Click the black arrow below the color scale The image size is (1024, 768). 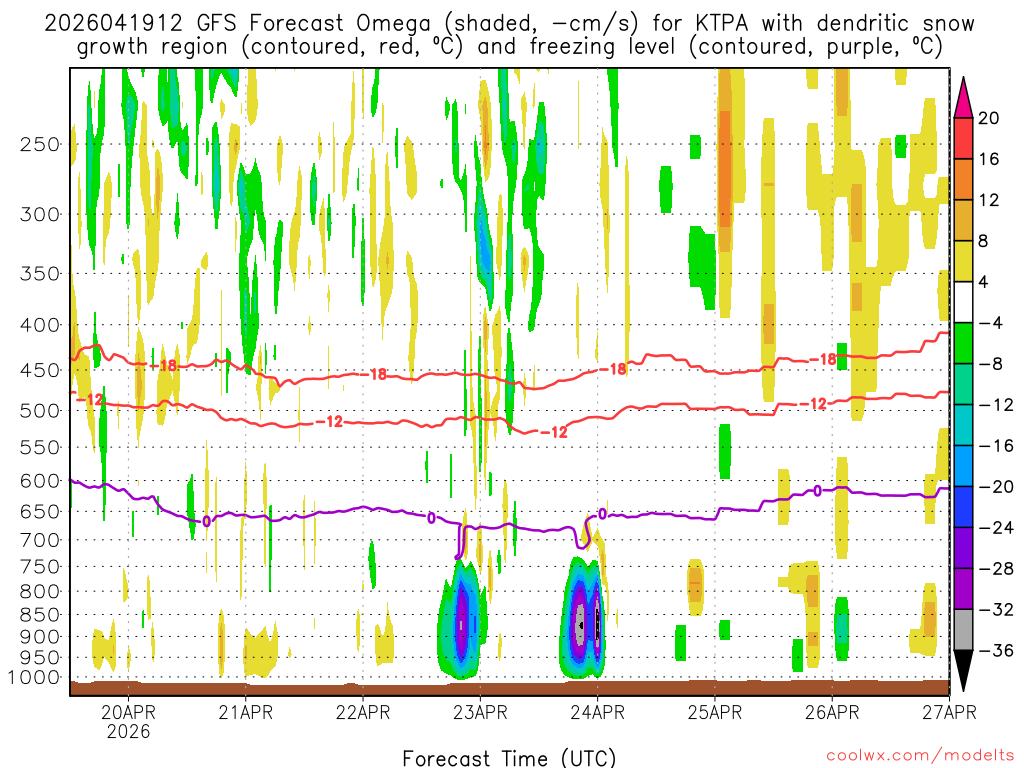(965, 671)
